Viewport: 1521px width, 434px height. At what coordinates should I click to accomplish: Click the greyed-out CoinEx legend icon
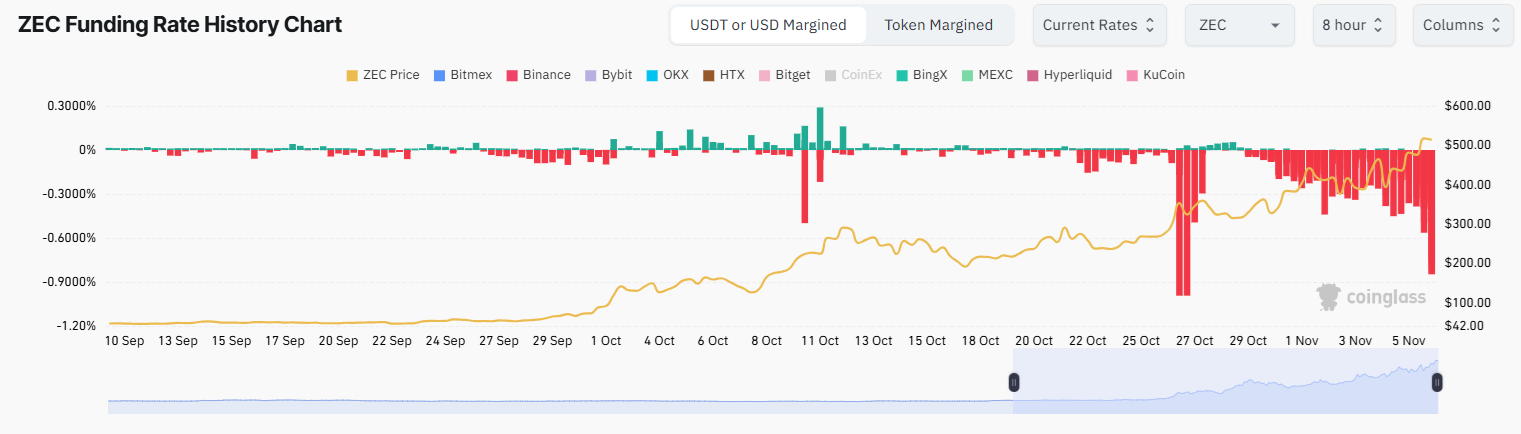(x=831, y=75)
